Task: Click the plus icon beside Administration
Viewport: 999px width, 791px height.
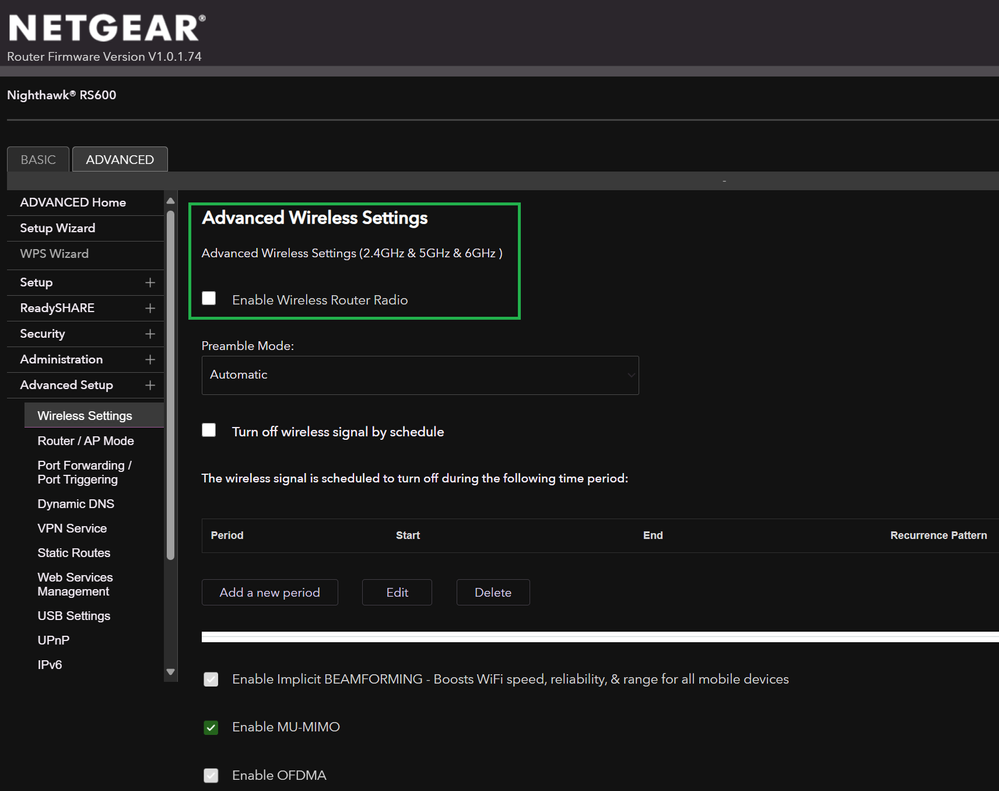Action: tap(150, 360)
